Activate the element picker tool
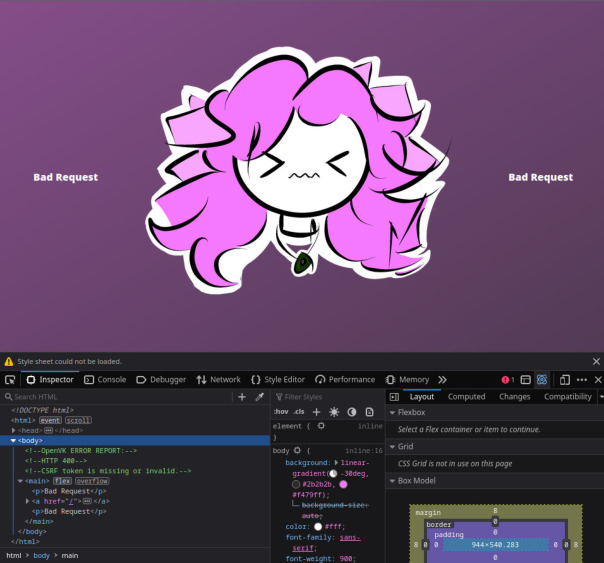This screenshot has height=563, width=604. (10, 380)
